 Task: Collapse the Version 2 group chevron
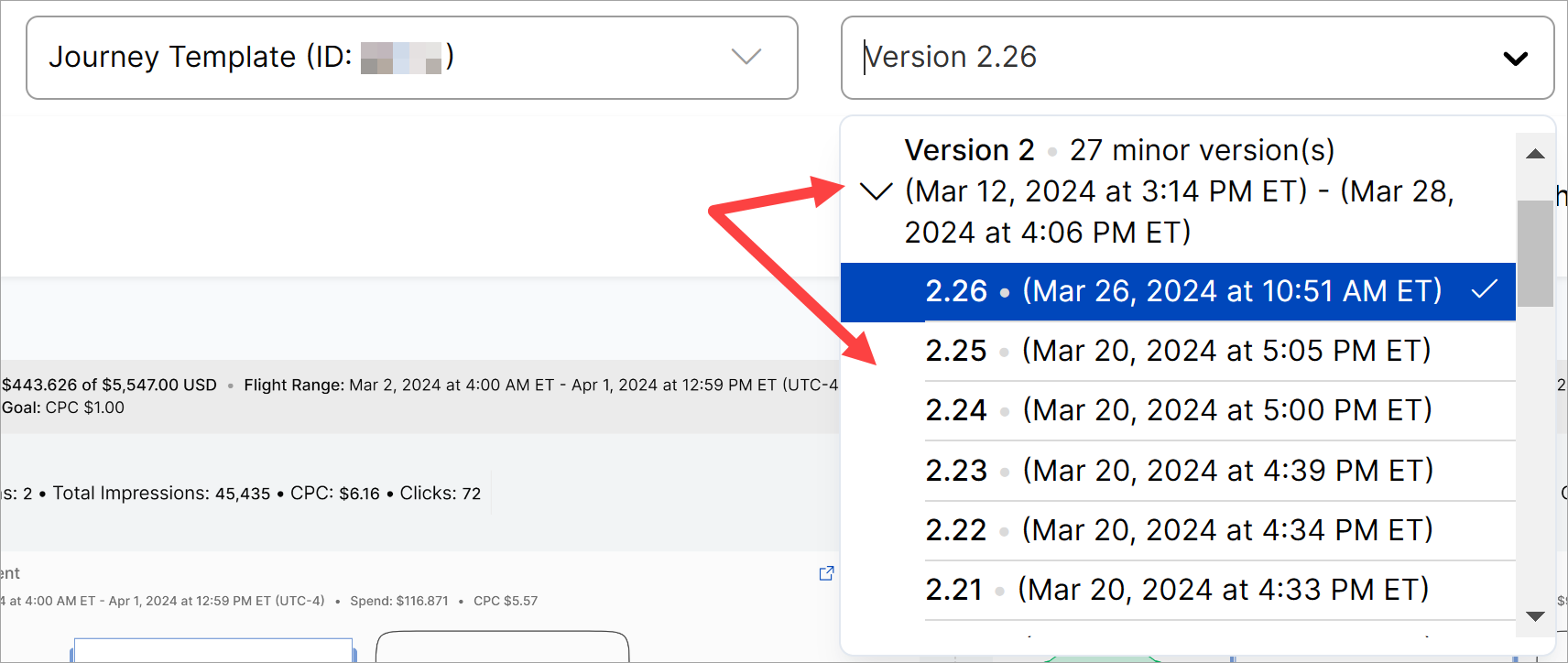tap(877, 191)
